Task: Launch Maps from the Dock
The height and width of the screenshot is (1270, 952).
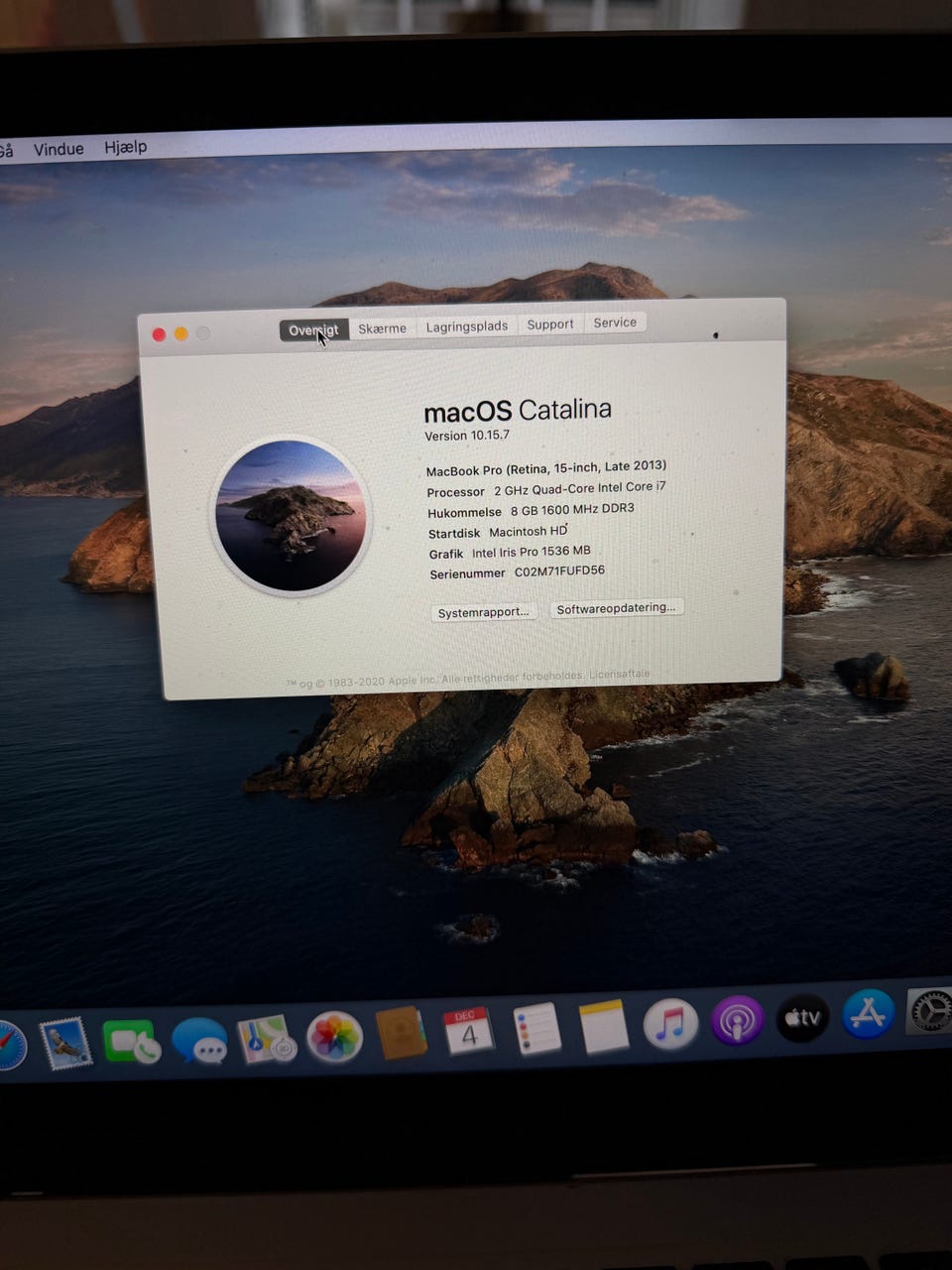Action: click(266, 1039)
